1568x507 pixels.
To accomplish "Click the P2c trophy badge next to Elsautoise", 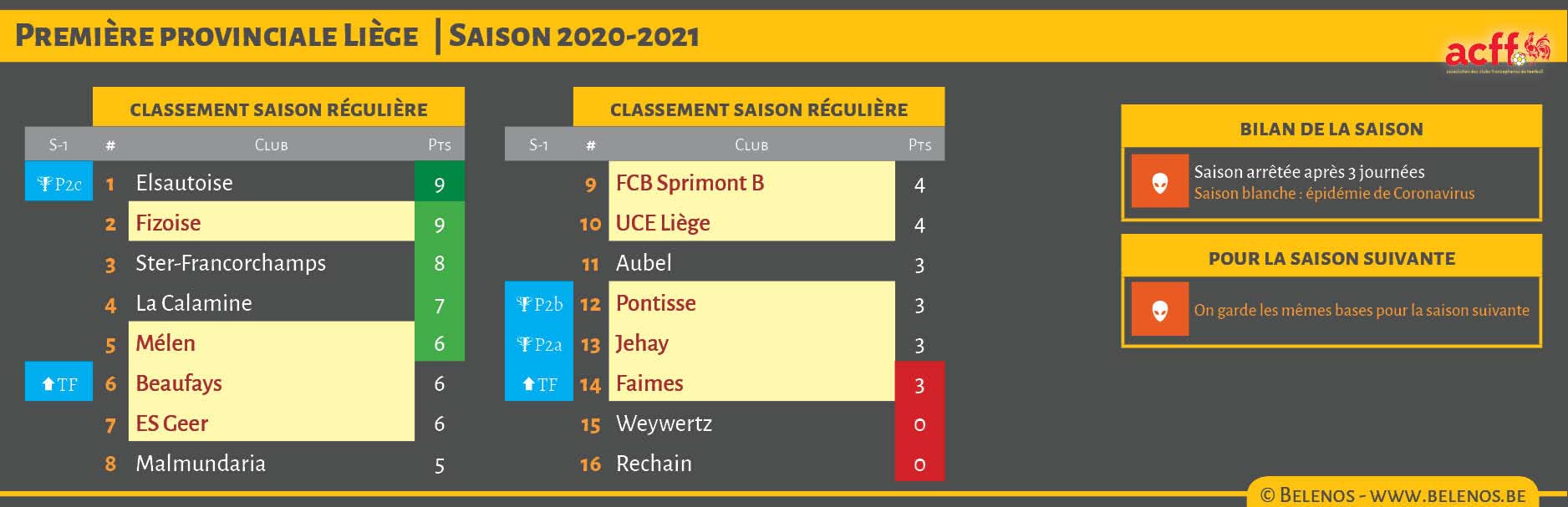I will pos(59,183).
